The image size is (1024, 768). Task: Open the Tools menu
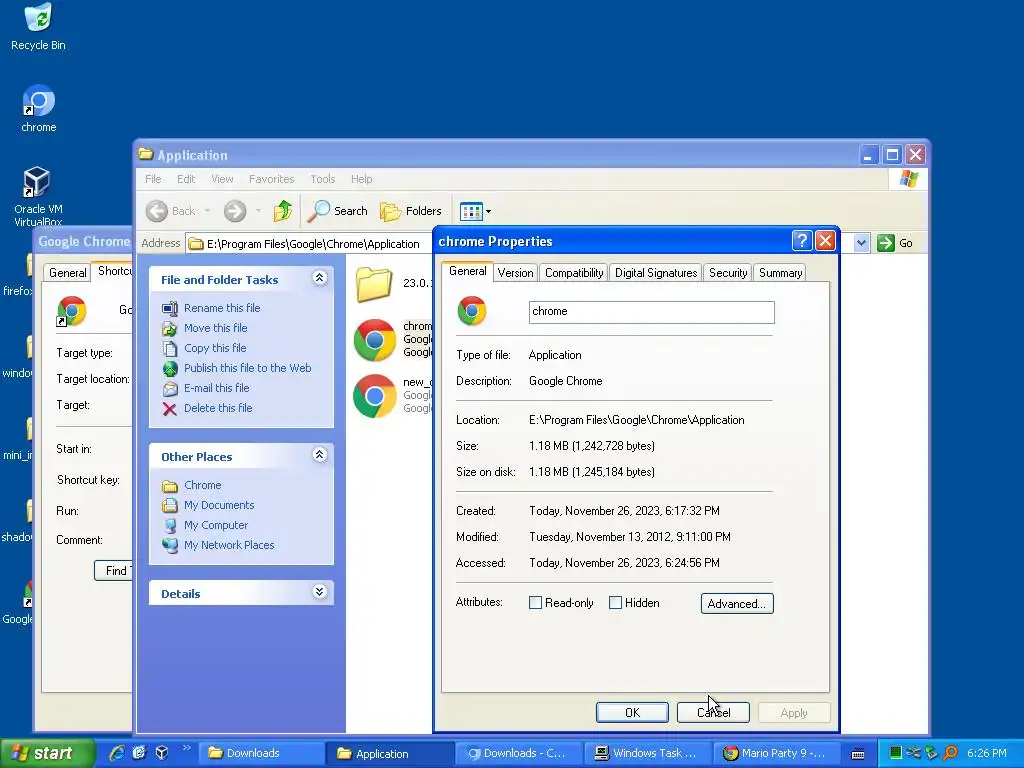(323, 179)
